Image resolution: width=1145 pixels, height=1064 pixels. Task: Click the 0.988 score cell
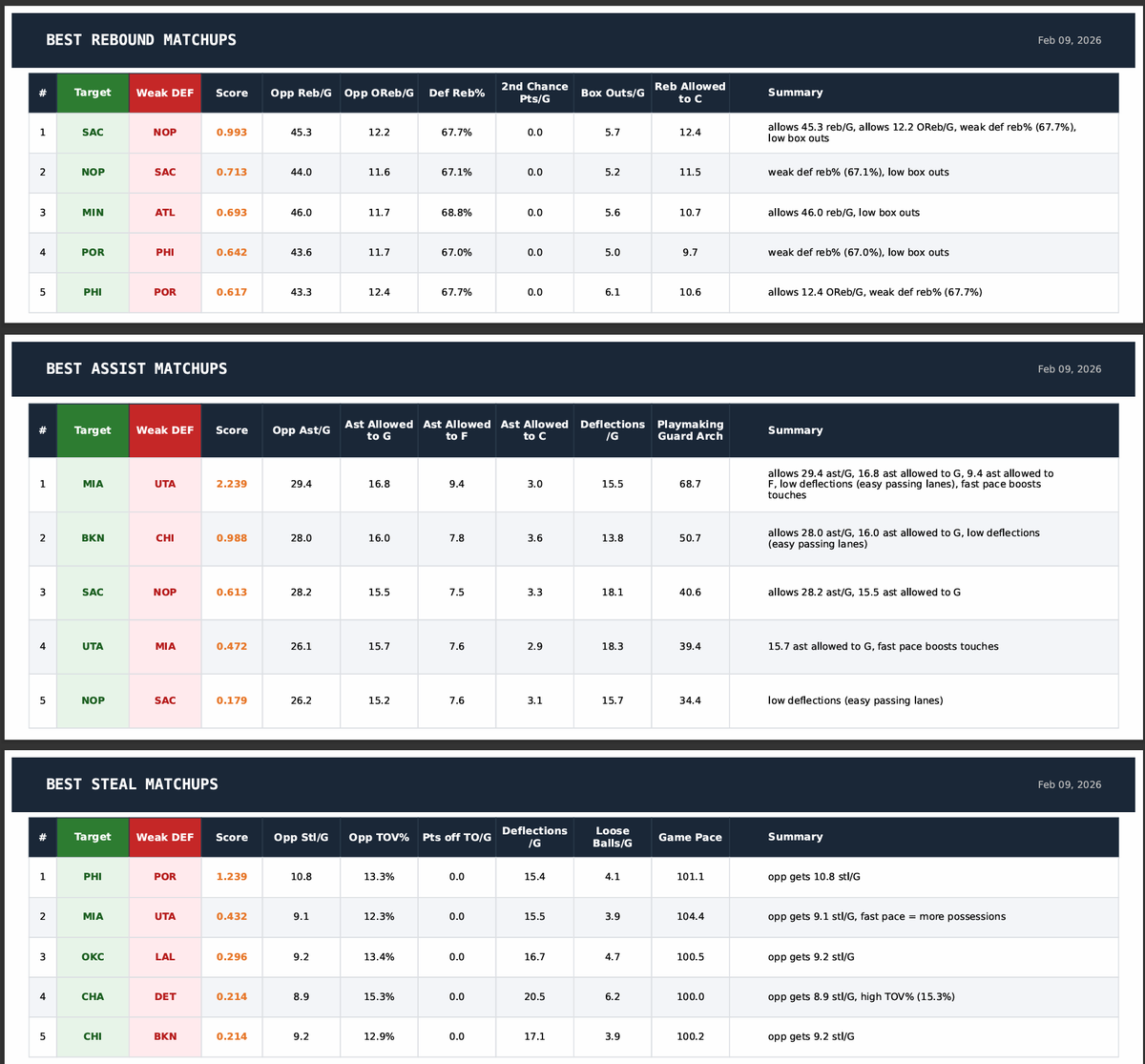tap(232, 538)
